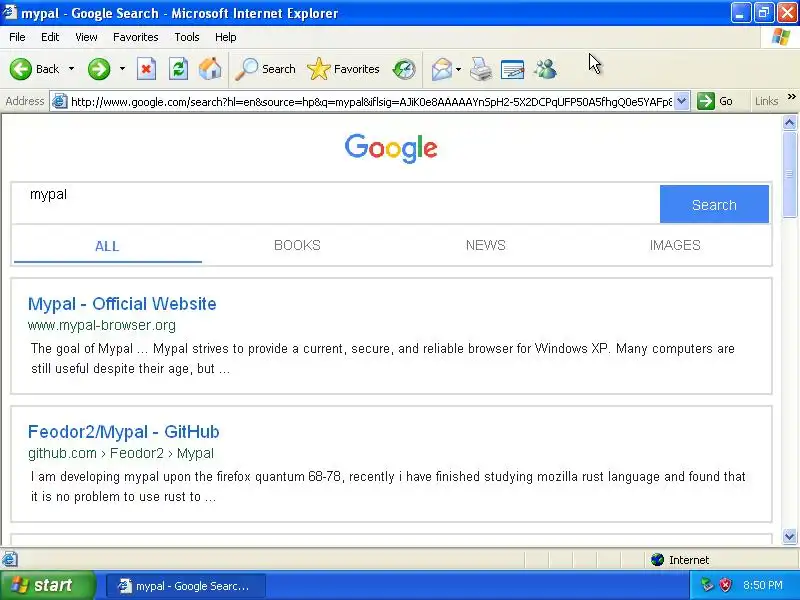This screenshot has width=800, height=600.
Task: Click the green Forward arrow button
Action: [x=99, y=69]
